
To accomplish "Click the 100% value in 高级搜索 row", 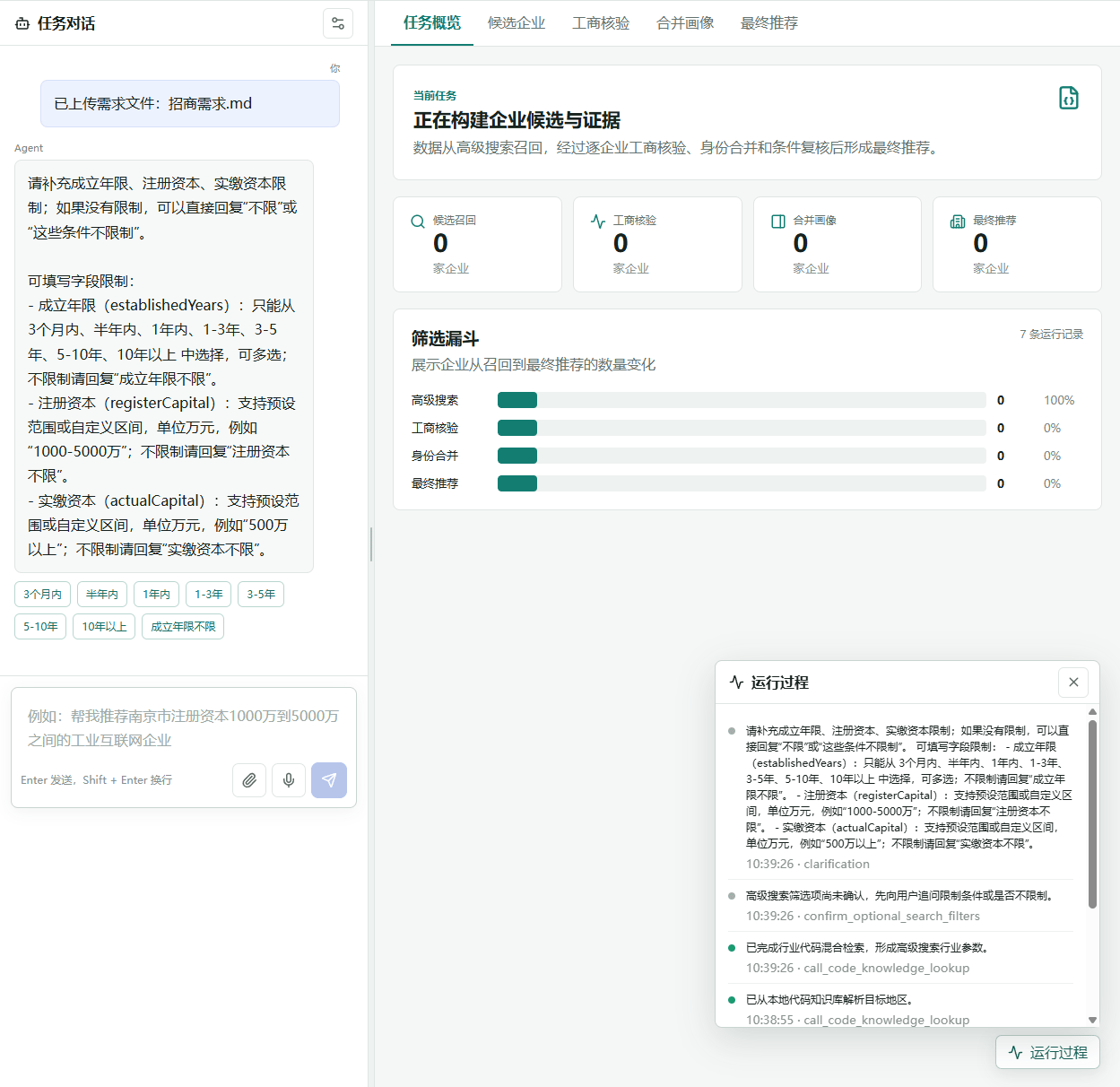I will (x=1059, y=400).
